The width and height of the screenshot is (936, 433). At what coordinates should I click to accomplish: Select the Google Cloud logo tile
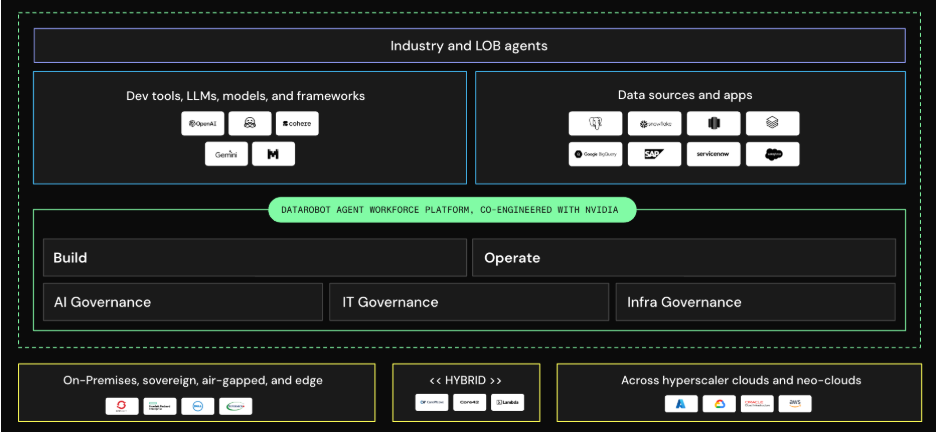coord(719,404)
